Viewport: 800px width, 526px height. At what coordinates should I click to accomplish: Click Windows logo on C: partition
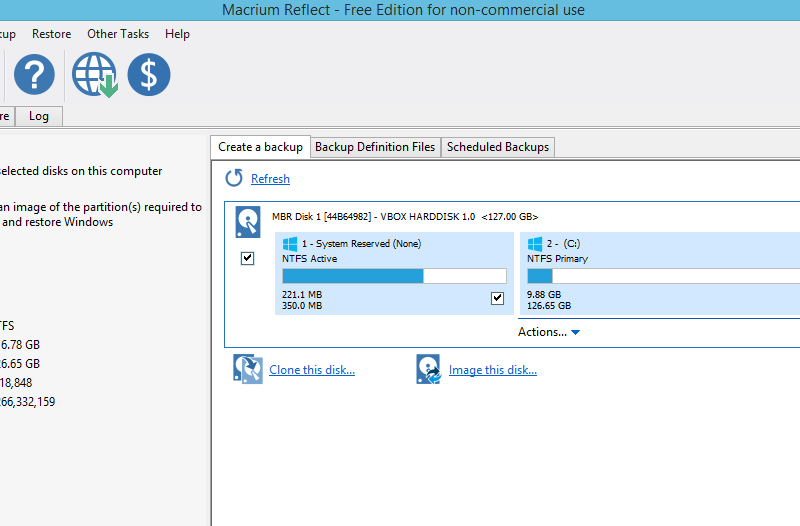pos(535,244)
